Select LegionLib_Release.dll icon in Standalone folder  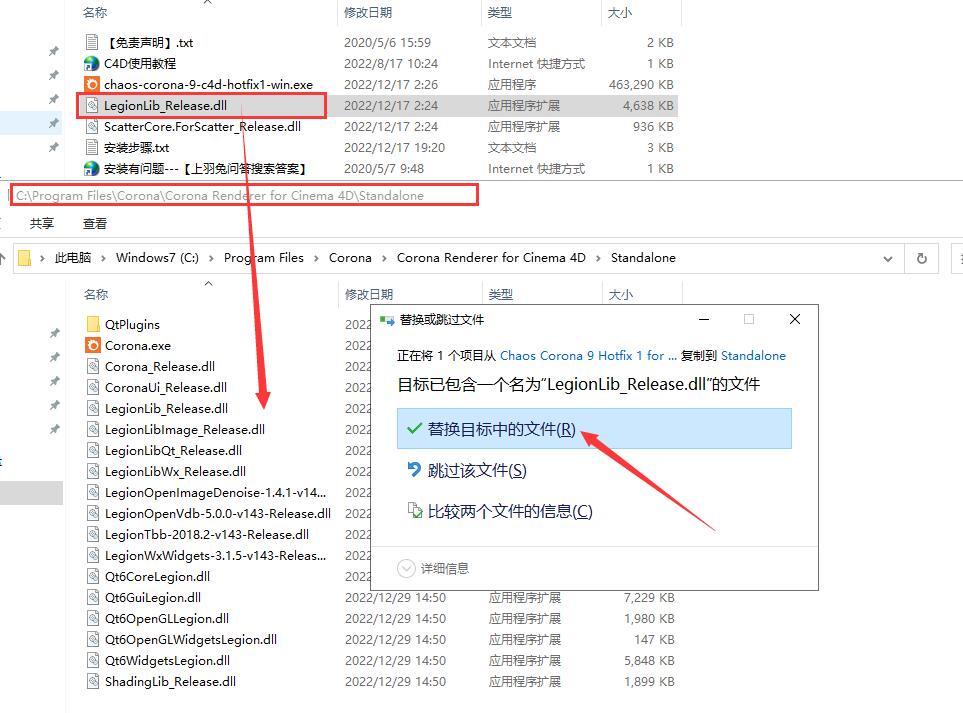(93, 408)
